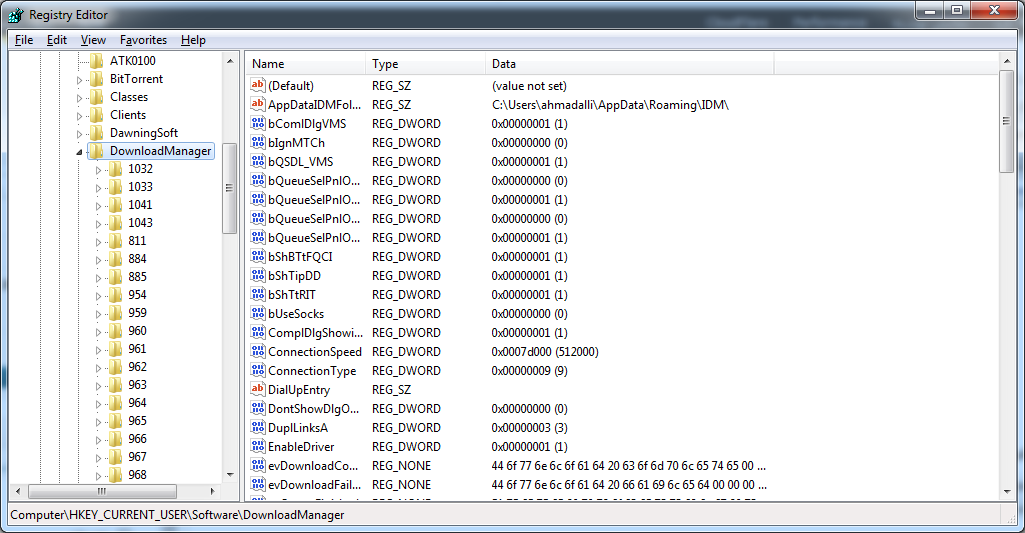Open the File menu

click(x=24, y=40)
